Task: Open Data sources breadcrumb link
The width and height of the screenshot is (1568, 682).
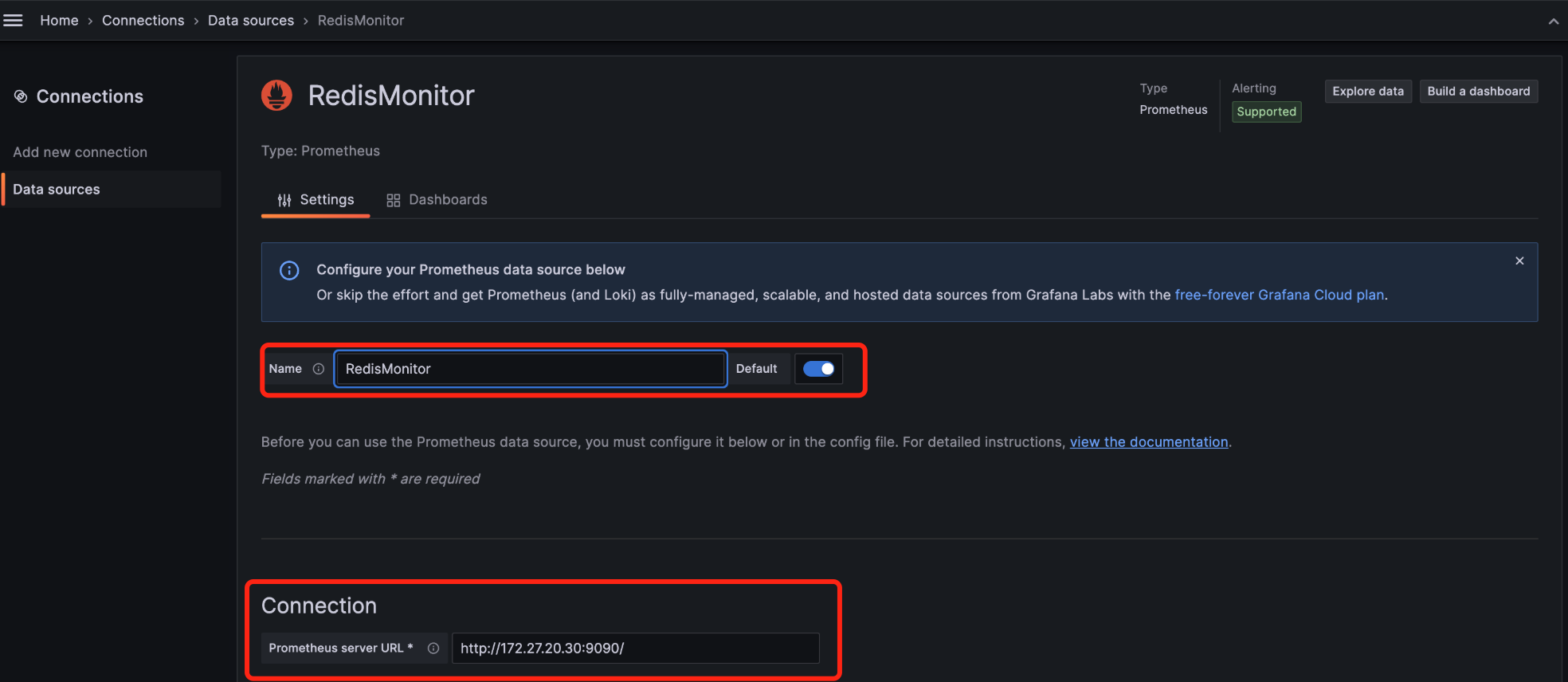Action: 251,21
